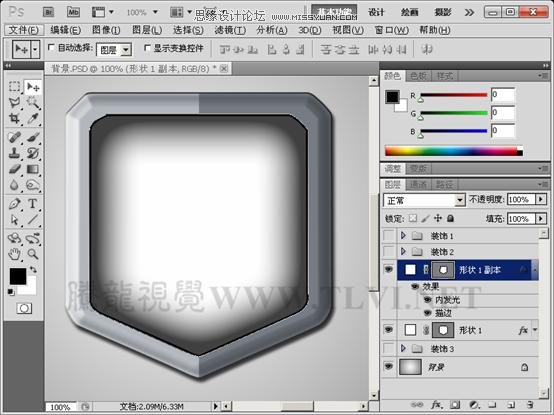
Task: Create new adjustment layer
Action: coord(474,404)
